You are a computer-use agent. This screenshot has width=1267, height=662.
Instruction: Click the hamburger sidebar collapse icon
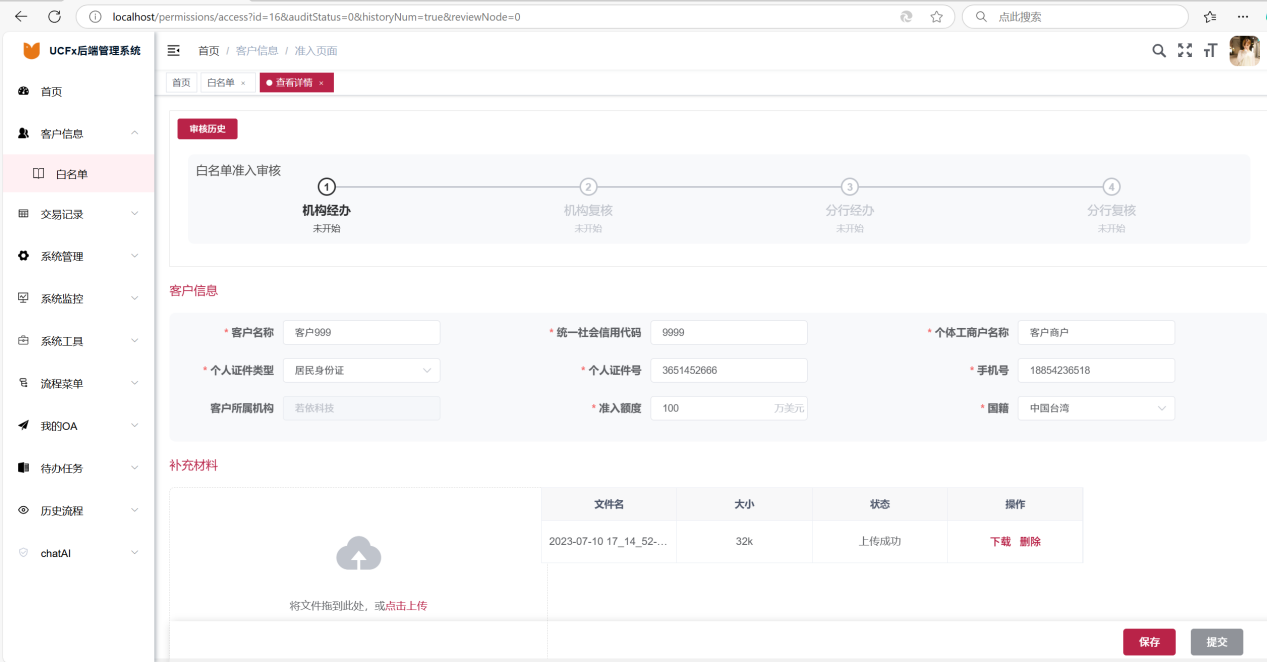click(x=173, y=51)
